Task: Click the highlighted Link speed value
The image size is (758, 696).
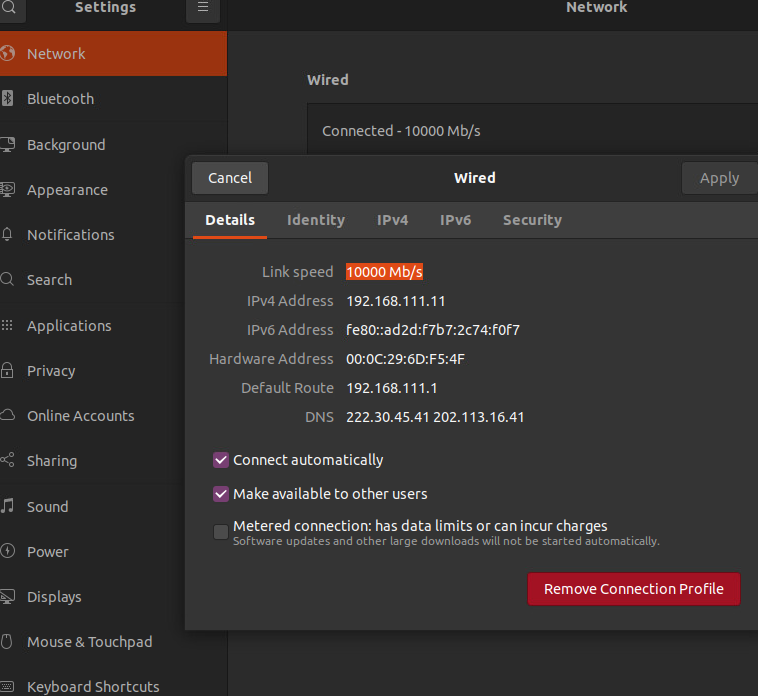Action: pyautogui.click(x=385, y=272)
